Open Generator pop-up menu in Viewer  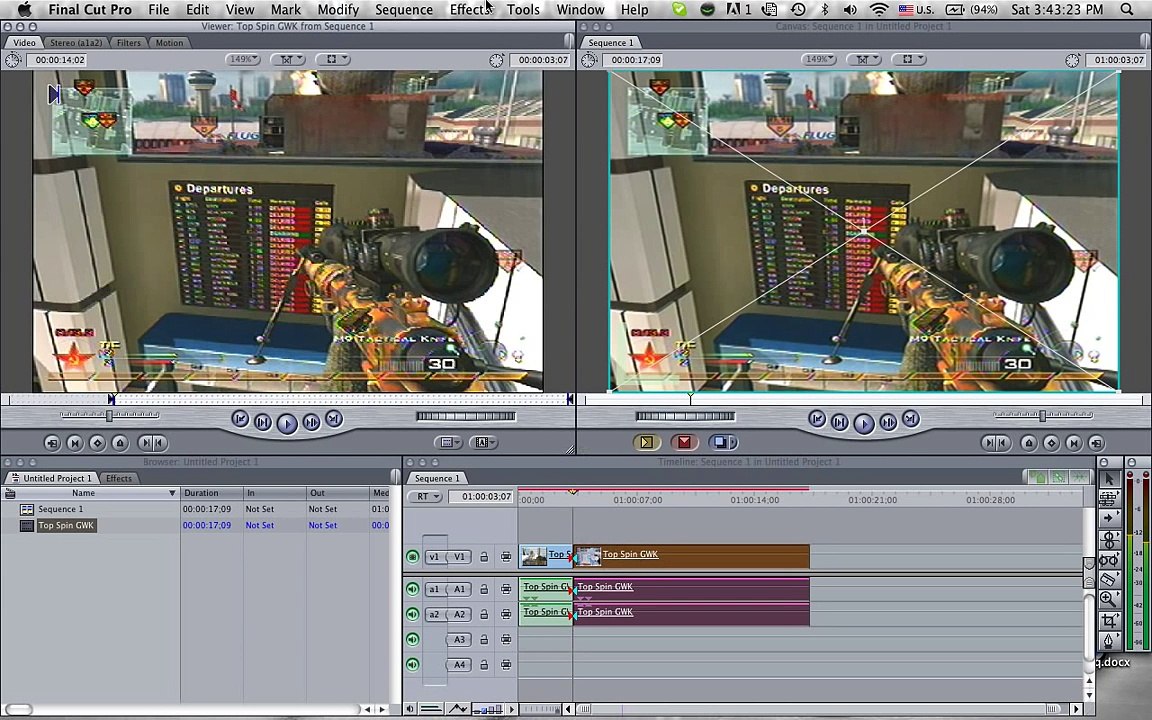483,442
